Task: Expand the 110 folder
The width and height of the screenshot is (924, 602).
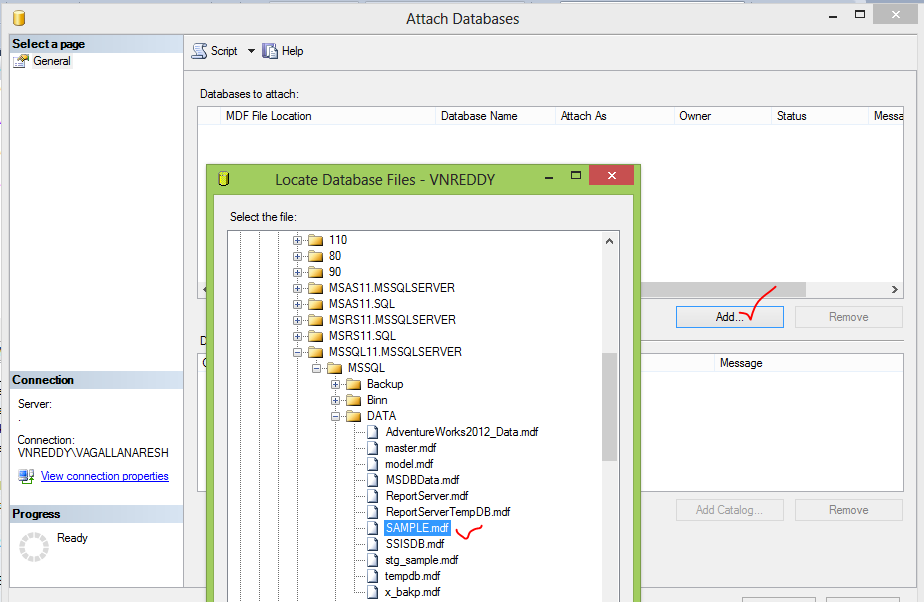Action: pyautogui.click(x=298, y=240)
